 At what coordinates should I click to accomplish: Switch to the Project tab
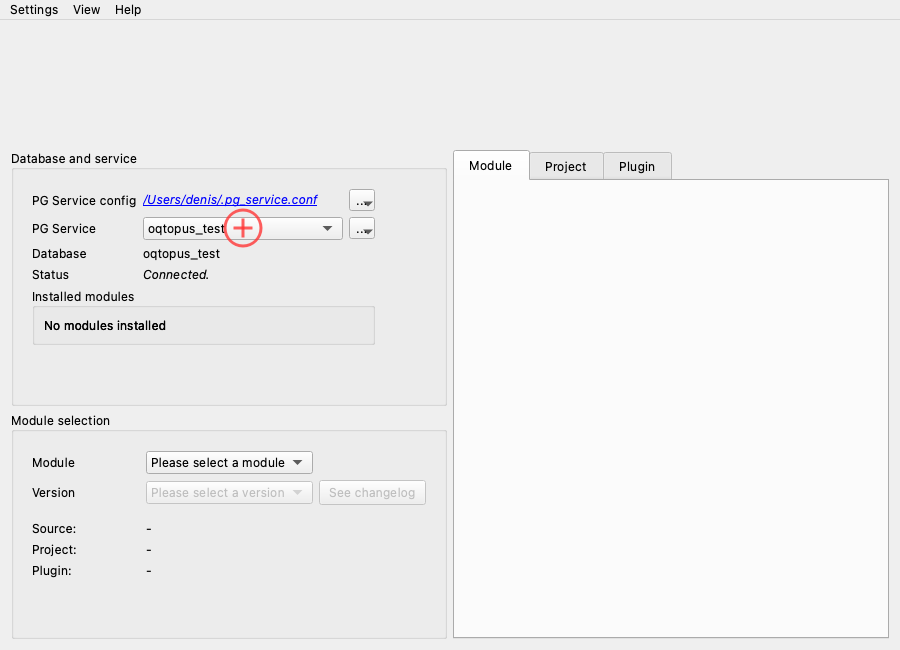[x=566, y=167]
